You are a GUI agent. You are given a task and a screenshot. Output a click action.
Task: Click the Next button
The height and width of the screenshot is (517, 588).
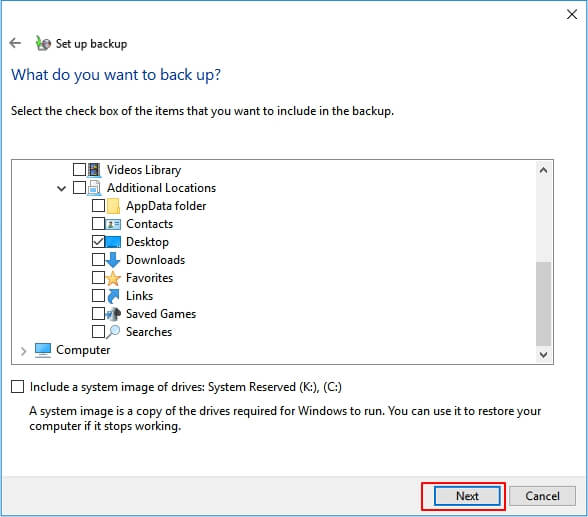click(x=467, y=496)
